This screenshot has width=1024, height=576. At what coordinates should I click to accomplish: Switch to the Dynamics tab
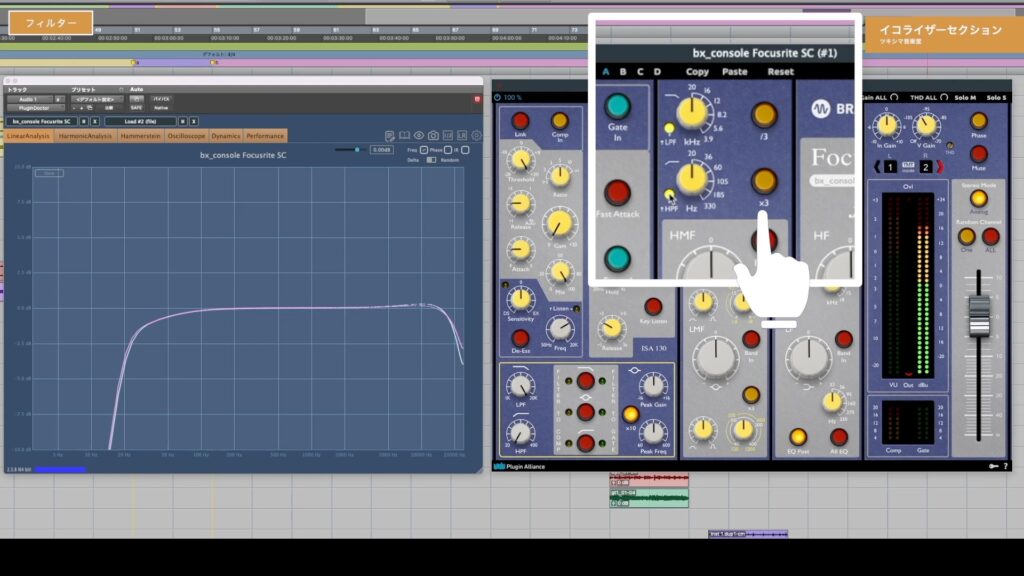[225, 136]
